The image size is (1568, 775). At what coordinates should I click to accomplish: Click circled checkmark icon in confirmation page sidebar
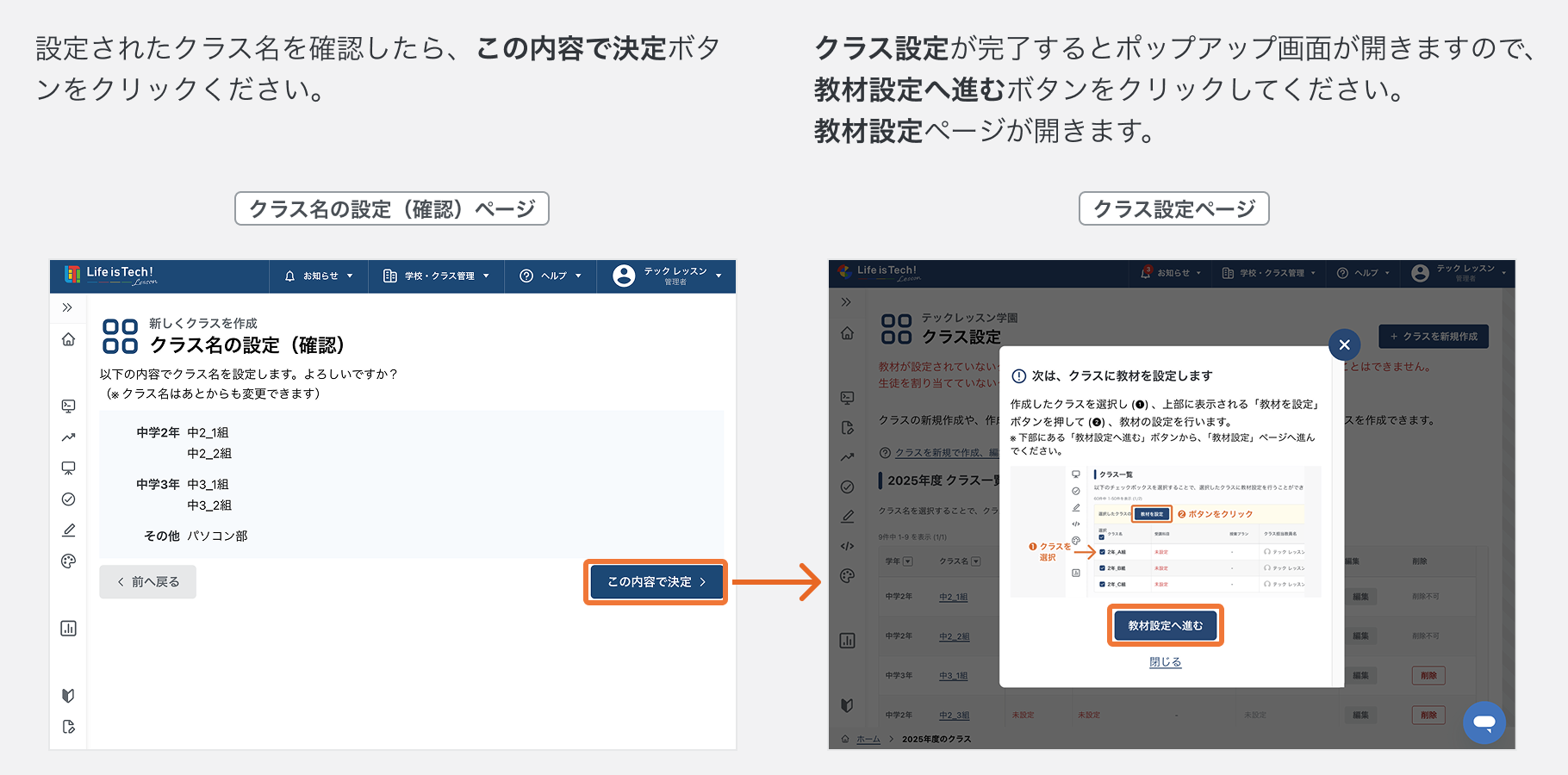point(68,499)
